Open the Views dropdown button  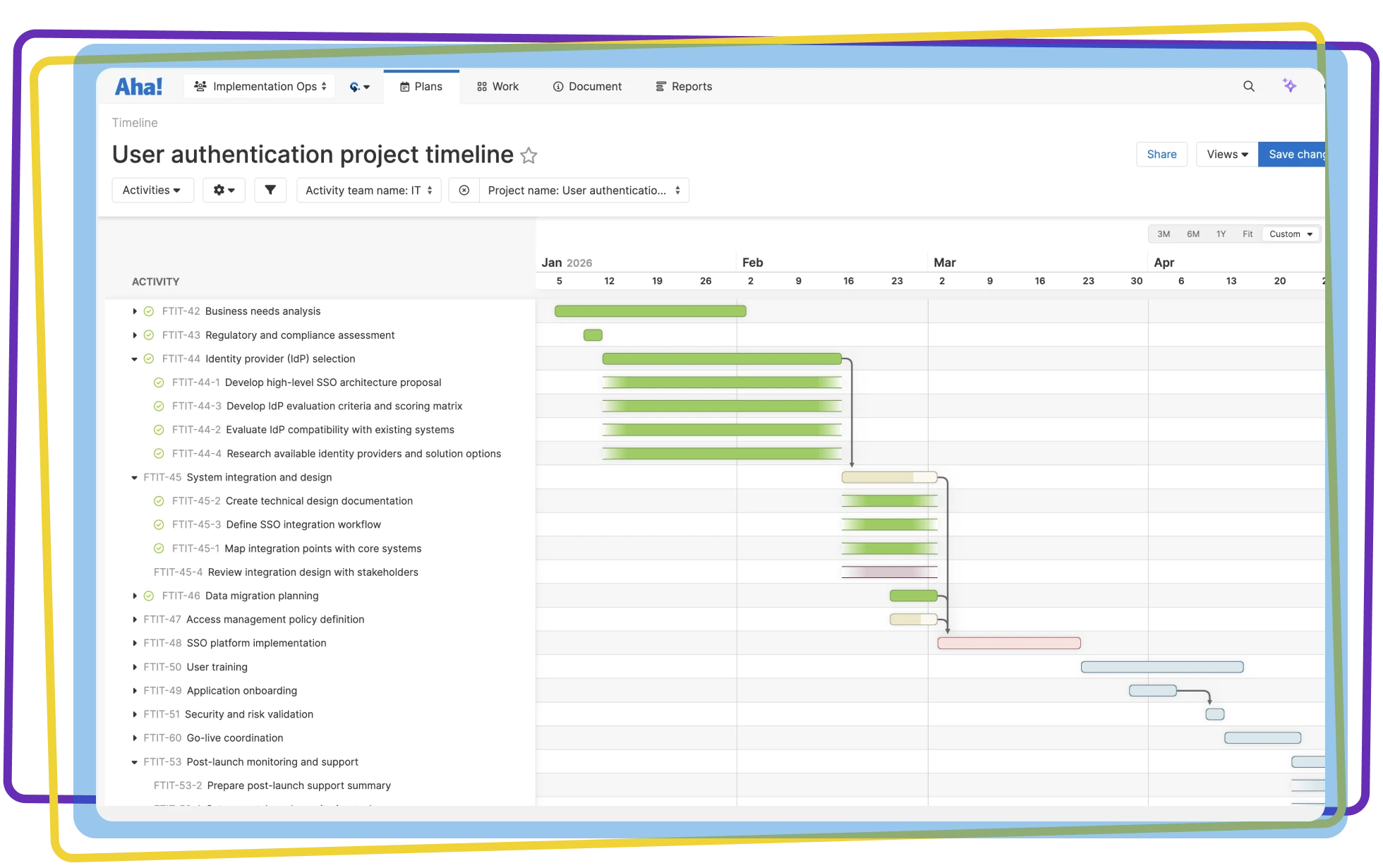point(1226,154)
